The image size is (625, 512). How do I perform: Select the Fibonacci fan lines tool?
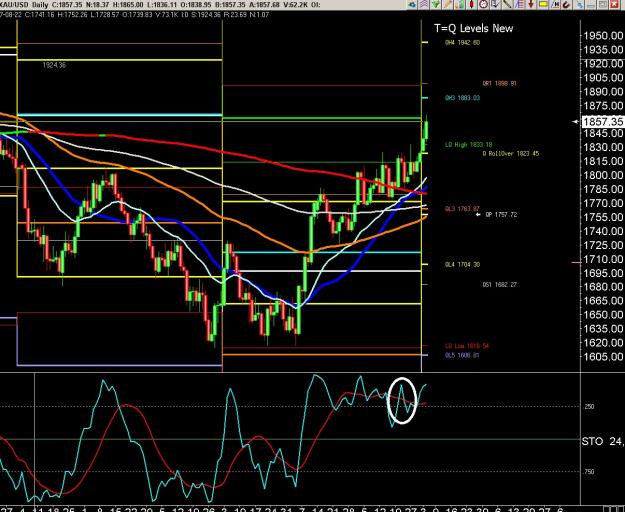coord(519,4)
